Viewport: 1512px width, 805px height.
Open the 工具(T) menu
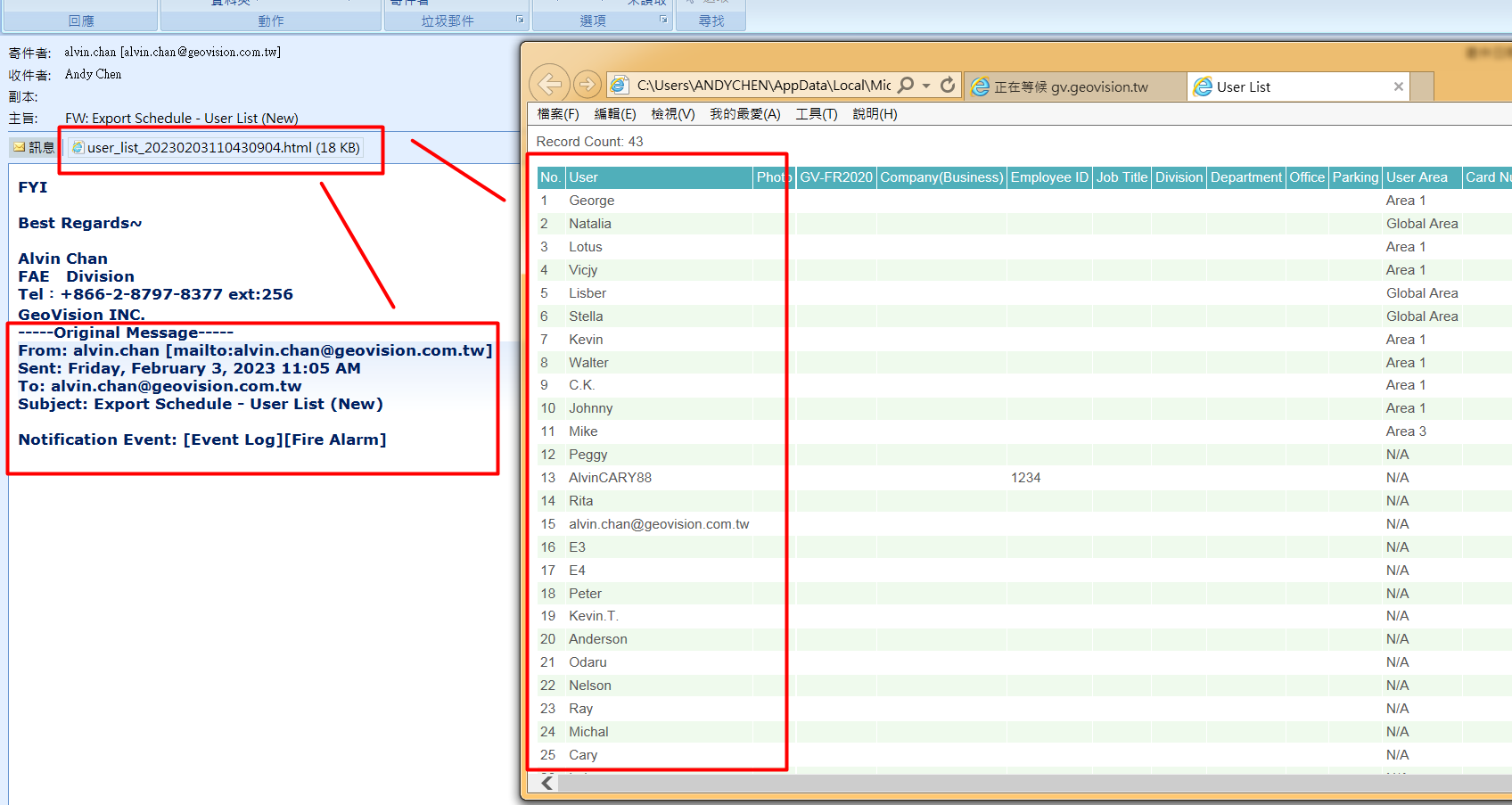point(817,114)
